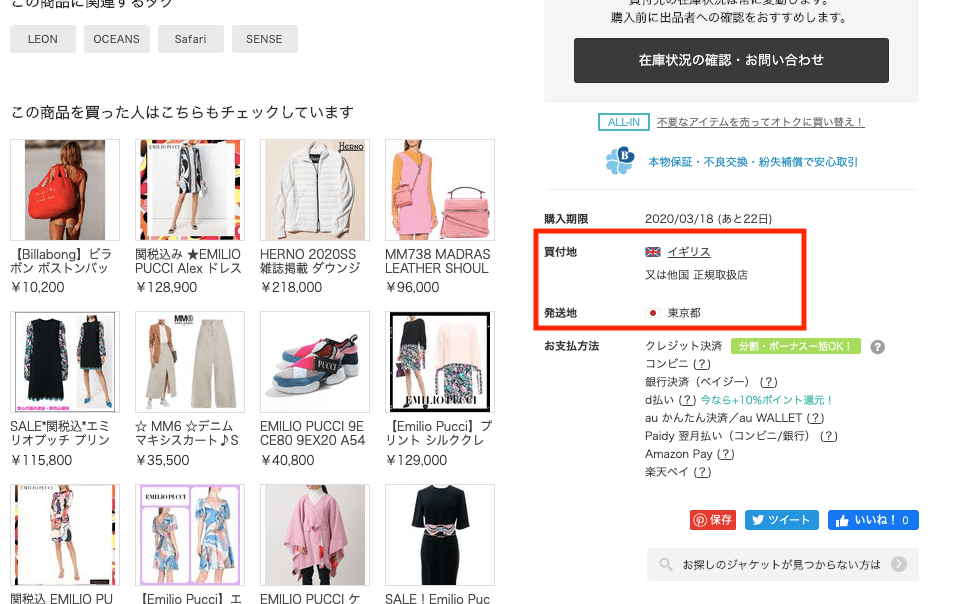The image size is (959, 604).
Task: Click the ¥218,000 price
Action: (x=291, y=287)
